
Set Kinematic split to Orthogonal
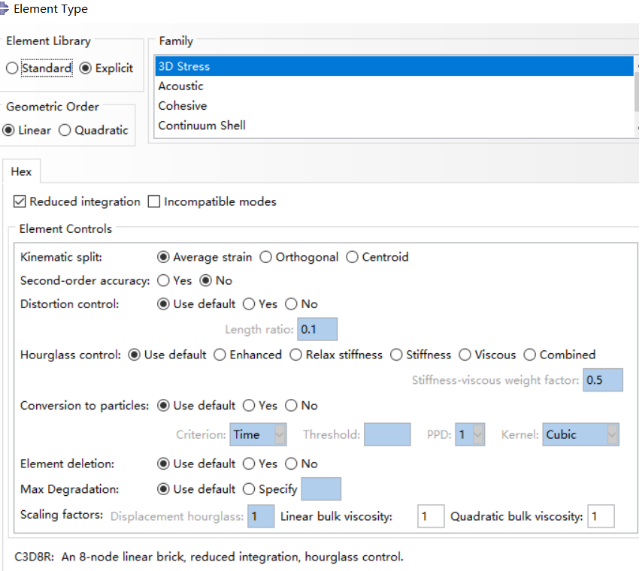pos(266,257)
